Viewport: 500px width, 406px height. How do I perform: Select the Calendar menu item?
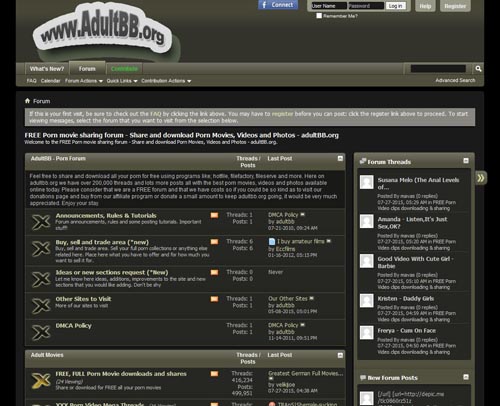pyautogui.click(x=50, y=81)
